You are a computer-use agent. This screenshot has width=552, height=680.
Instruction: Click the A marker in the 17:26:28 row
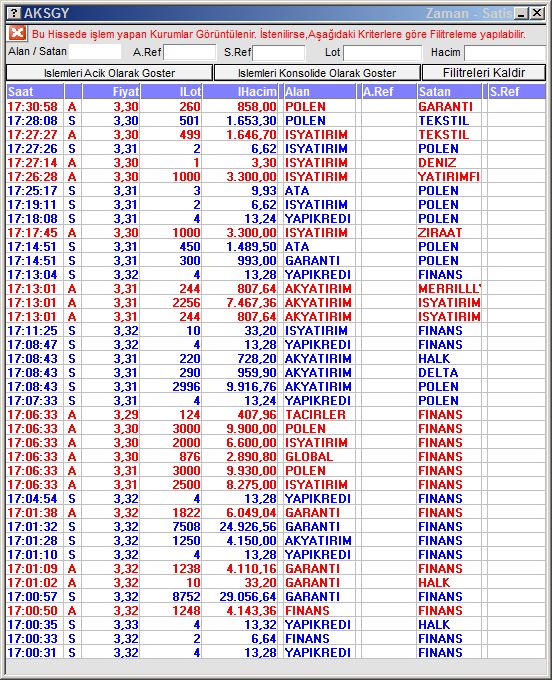click(72, 177)
